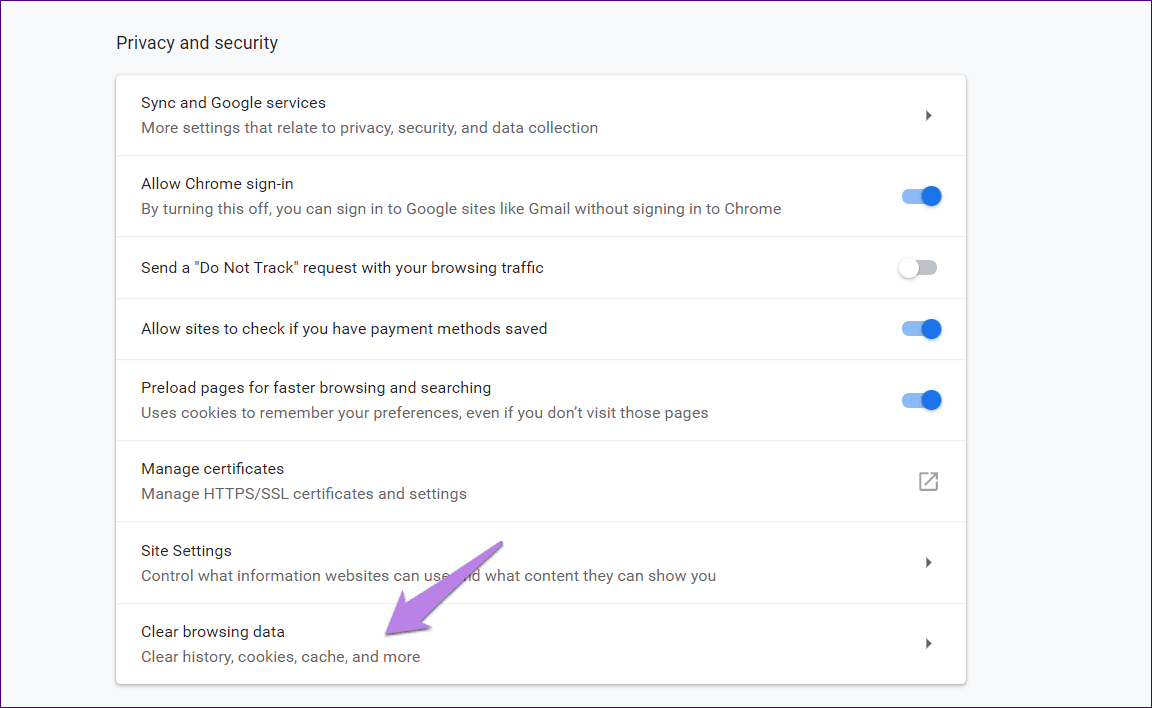Click the arrow beside Sync and Google services
This screenshot has height=708, width=1152.
(929, 115)
